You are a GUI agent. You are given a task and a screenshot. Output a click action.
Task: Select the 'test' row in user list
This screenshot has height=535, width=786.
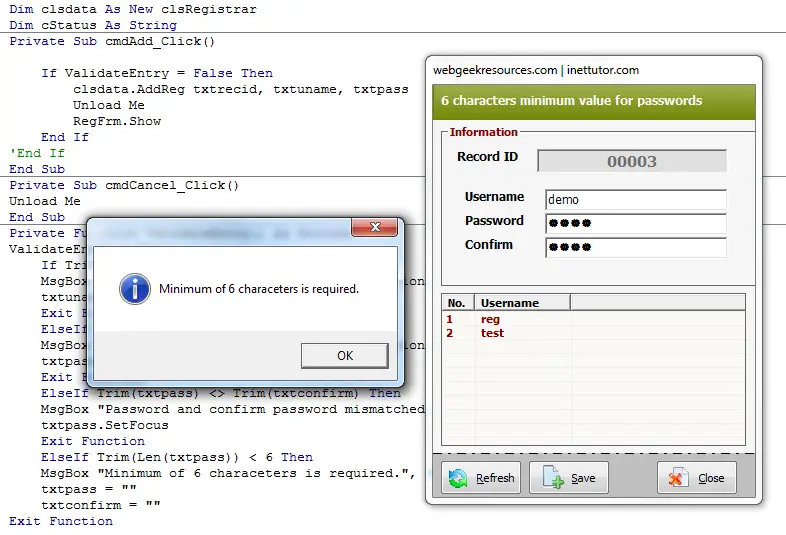pyautogui.click(x=593, y=333)
